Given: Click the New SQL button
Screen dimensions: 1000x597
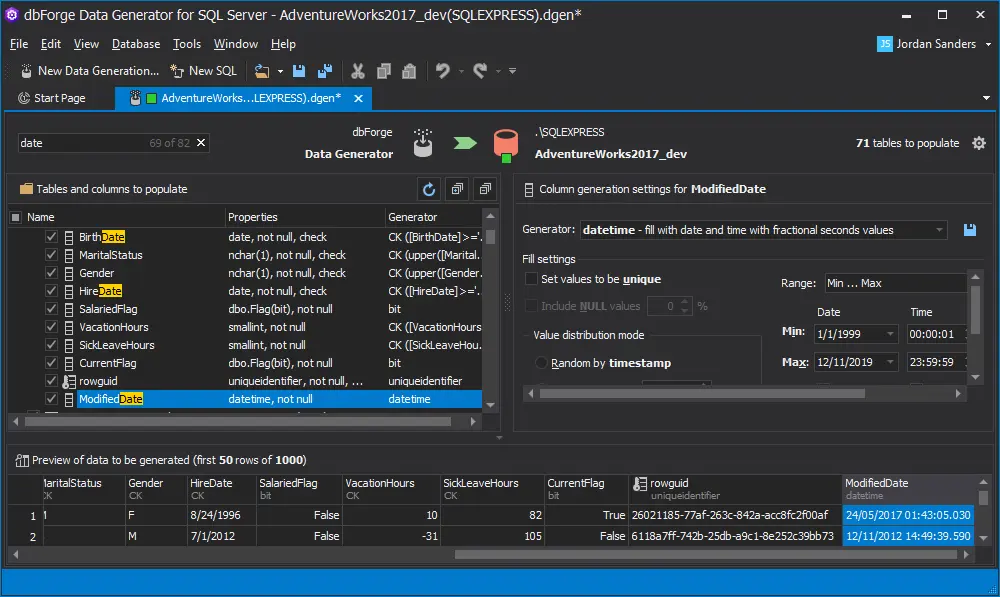Looking at the screenshot, I should (204, 71).
